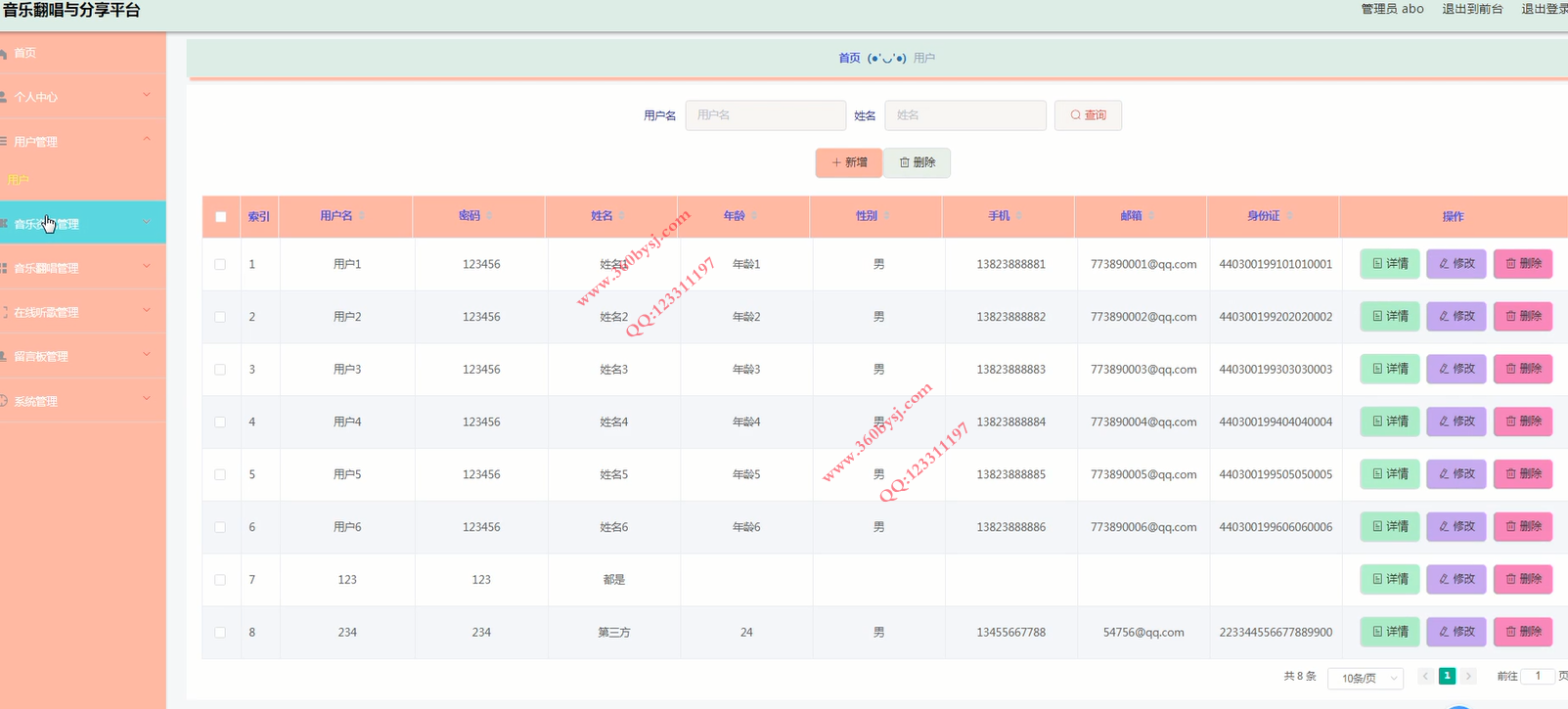1568x709 pixels.
Task: Delete row 用户5 with 删除
Action: (x=1523, y=474)
